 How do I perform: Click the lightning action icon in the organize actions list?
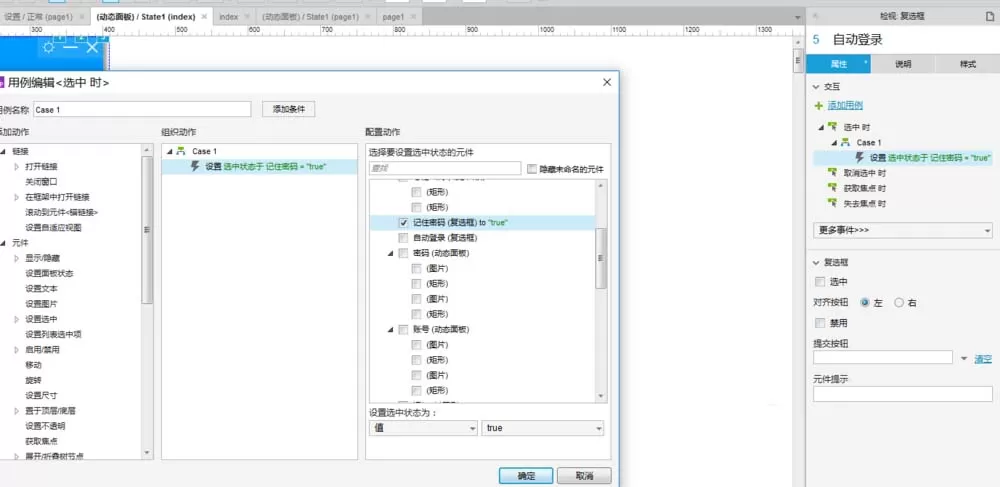coord(196,166)
